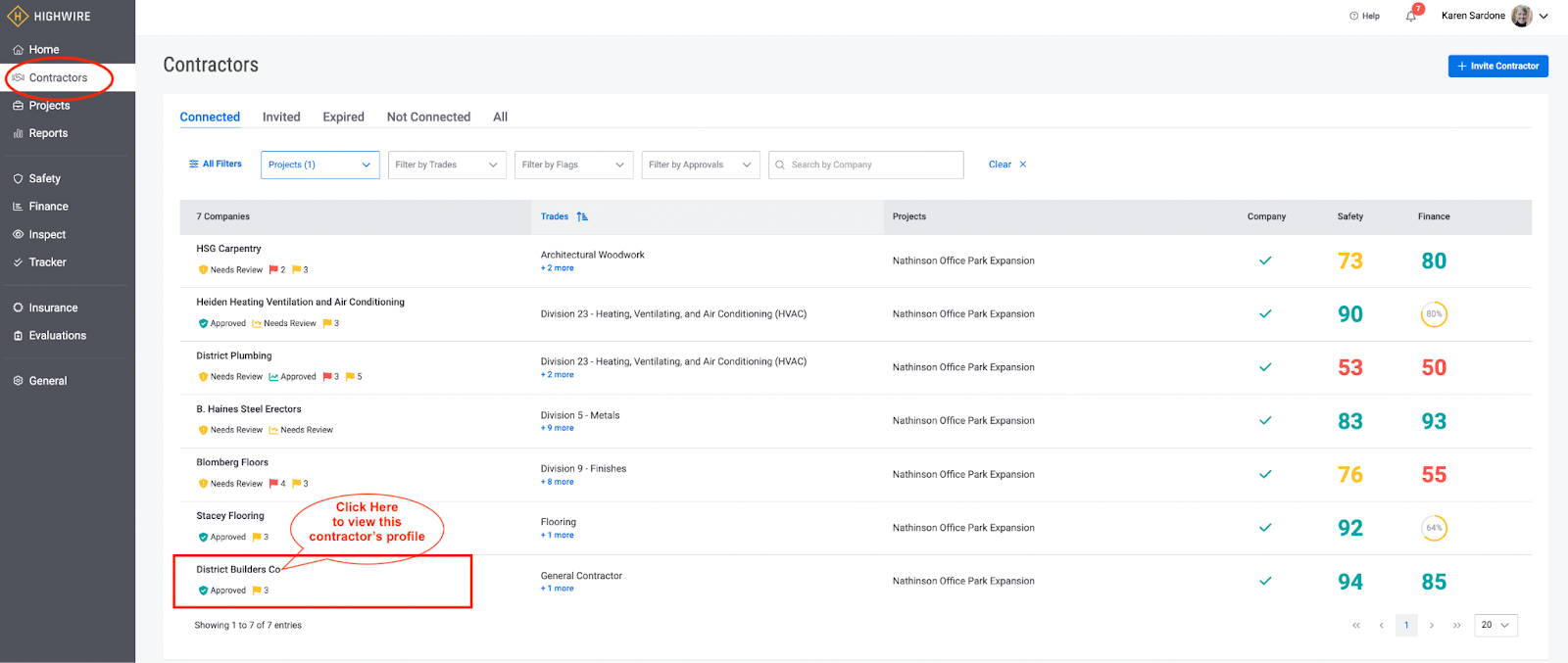Screen dimensions: 1568x663
Task: Expand the user menu chevron
Action: point(1543,16)
